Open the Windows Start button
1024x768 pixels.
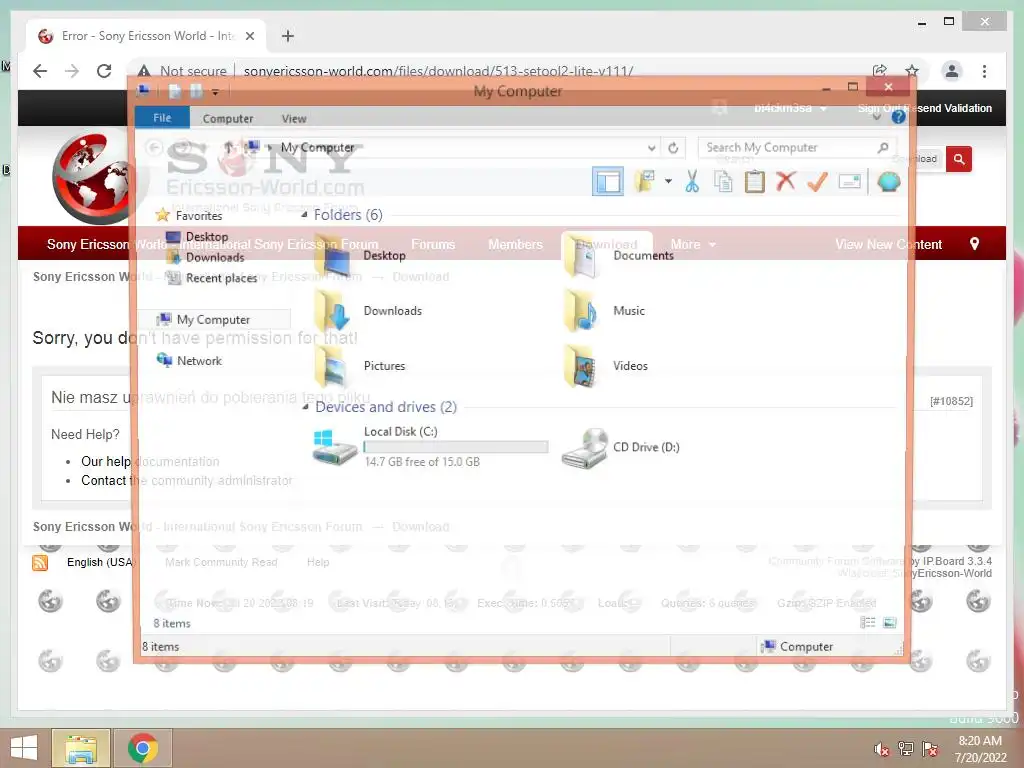pos(24,748)
